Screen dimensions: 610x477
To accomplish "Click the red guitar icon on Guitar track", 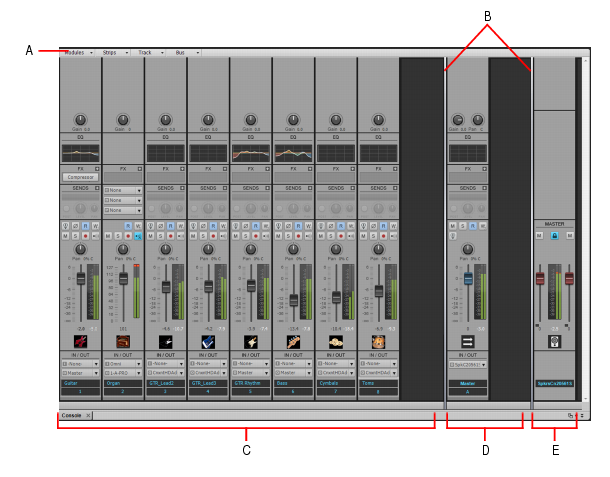I will [80, 342].
